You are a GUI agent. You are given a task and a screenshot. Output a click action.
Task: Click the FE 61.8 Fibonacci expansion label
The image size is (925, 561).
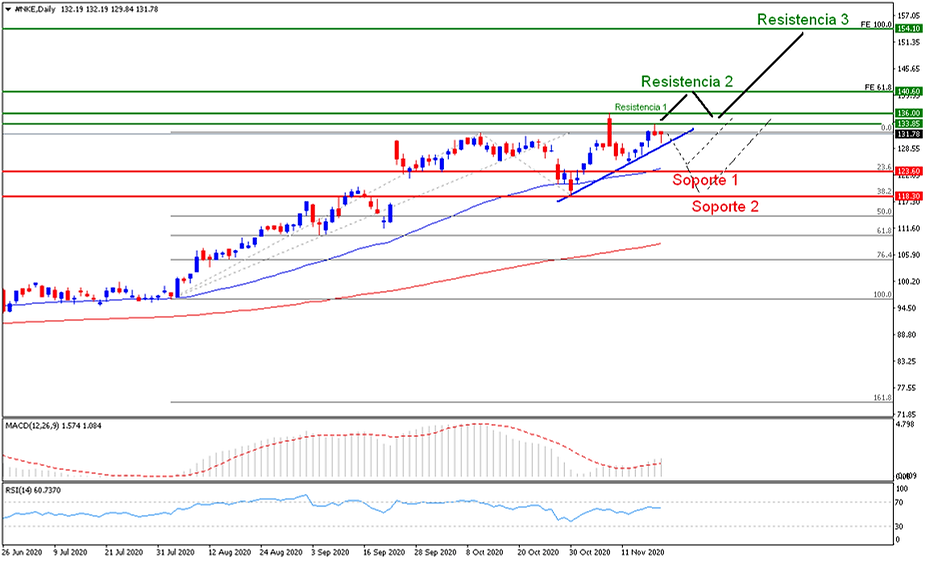pos(878,87)
